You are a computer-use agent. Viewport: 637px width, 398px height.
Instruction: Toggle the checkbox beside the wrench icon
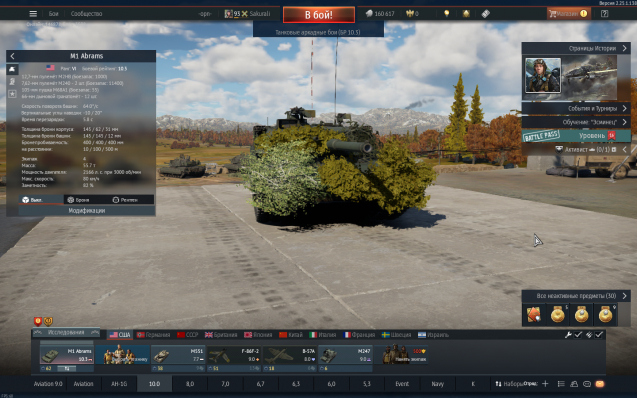click(x=578, y=335)
